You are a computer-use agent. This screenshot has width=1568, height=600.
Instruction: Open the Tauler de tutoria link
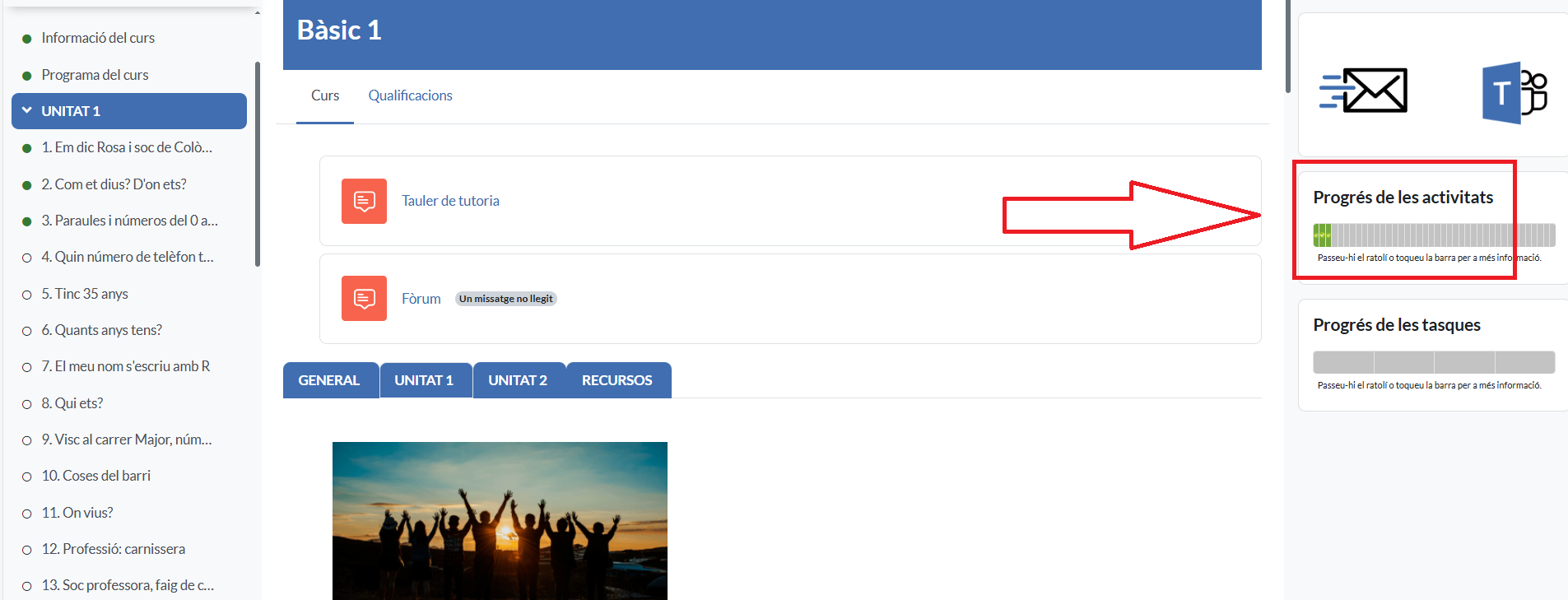(x=450, y=201)
